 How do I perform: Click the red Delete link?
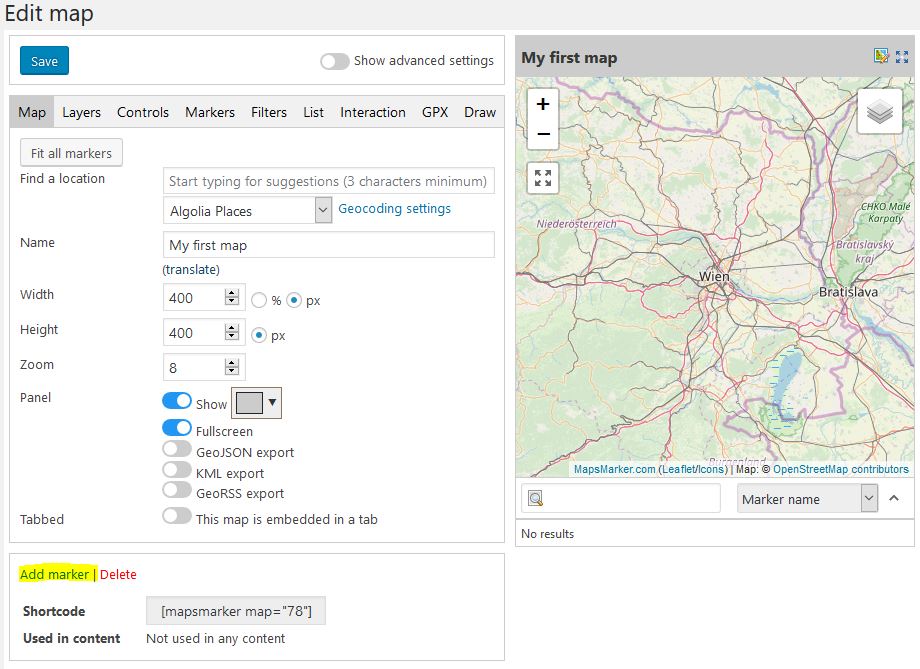[x=118, y=575]
